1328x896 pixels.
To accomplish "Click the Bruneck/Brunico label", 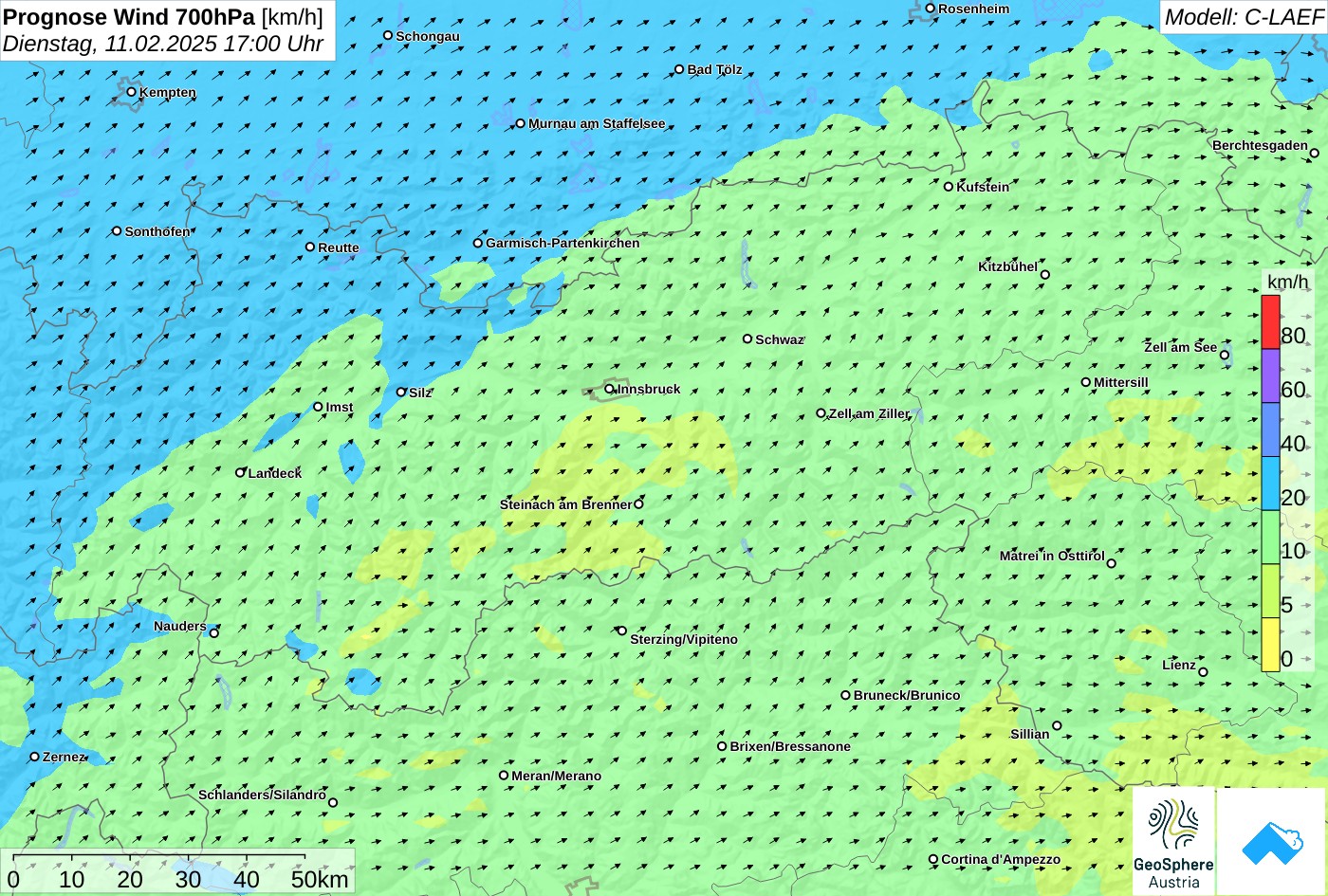I will (x=907, y=695).
